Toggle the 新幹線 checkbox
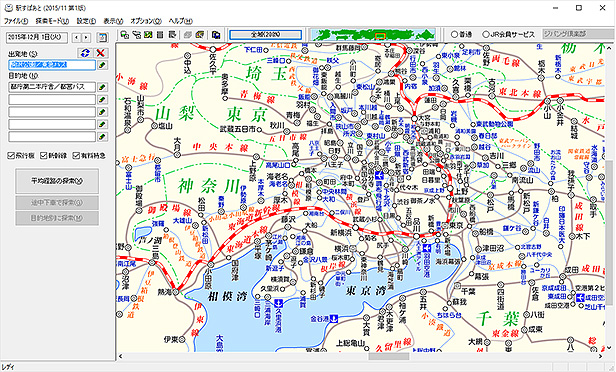The height and width of the screenshot is (372, 616). click(x=54, y=156)
